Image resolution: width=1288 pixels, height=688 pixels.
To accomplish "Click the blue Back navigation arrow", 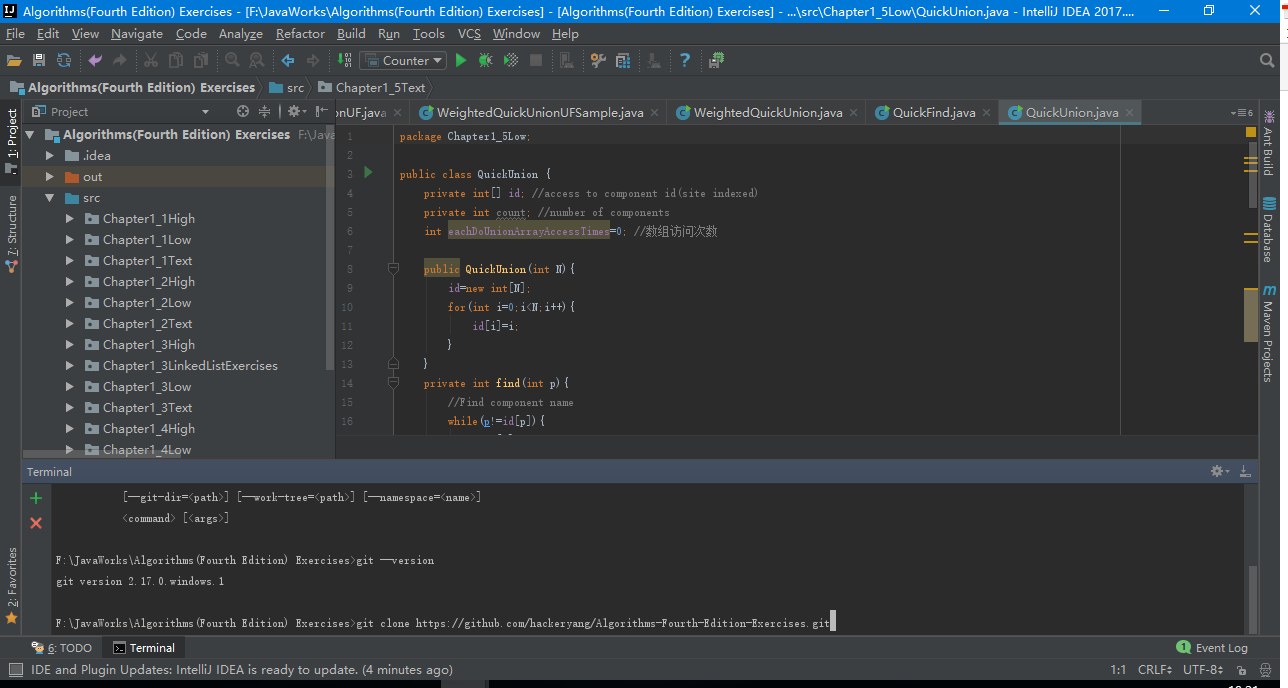I will (288, 60).
